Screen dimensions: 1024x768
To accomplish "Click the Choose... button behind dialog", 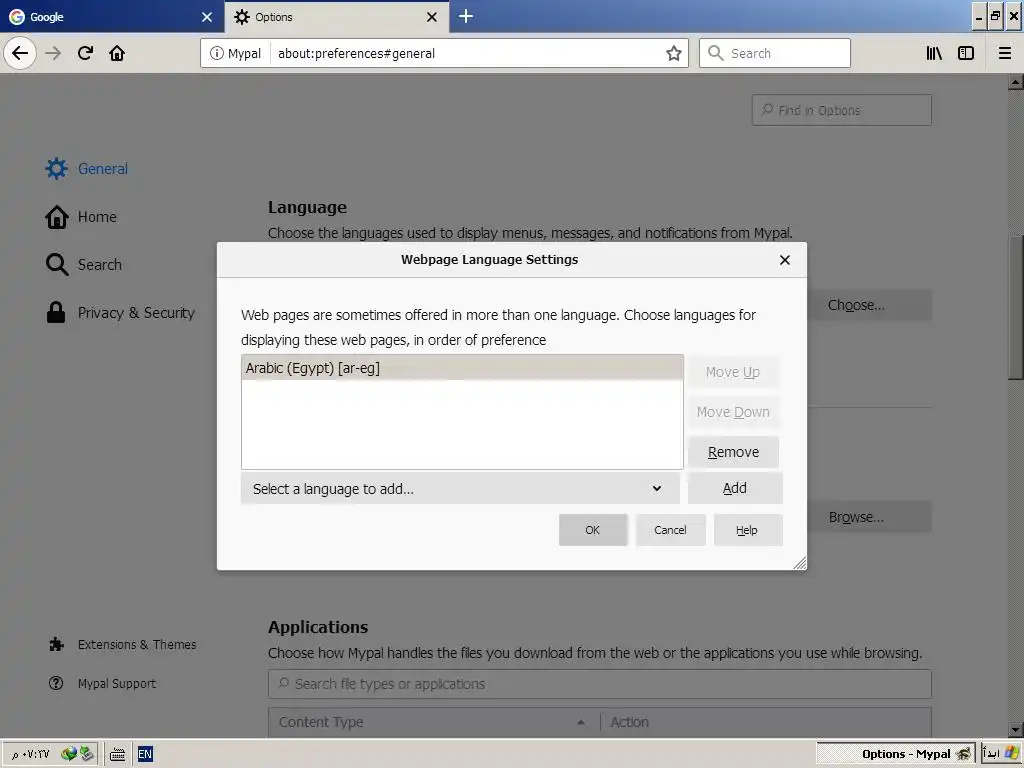I will [869, 305].
